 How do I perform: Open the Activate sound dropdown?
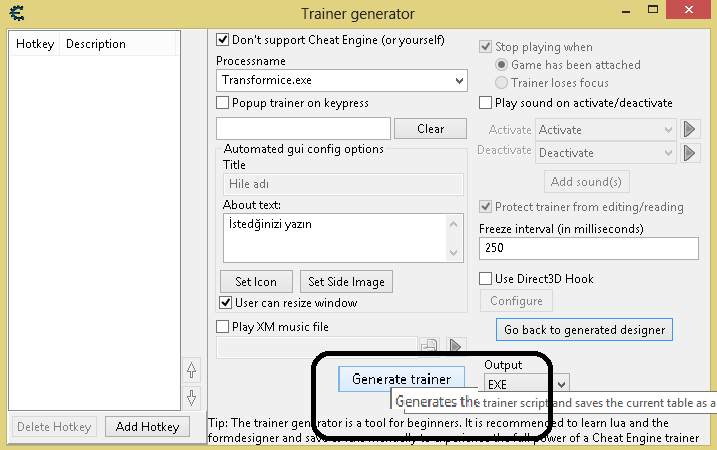pos(668,130)
